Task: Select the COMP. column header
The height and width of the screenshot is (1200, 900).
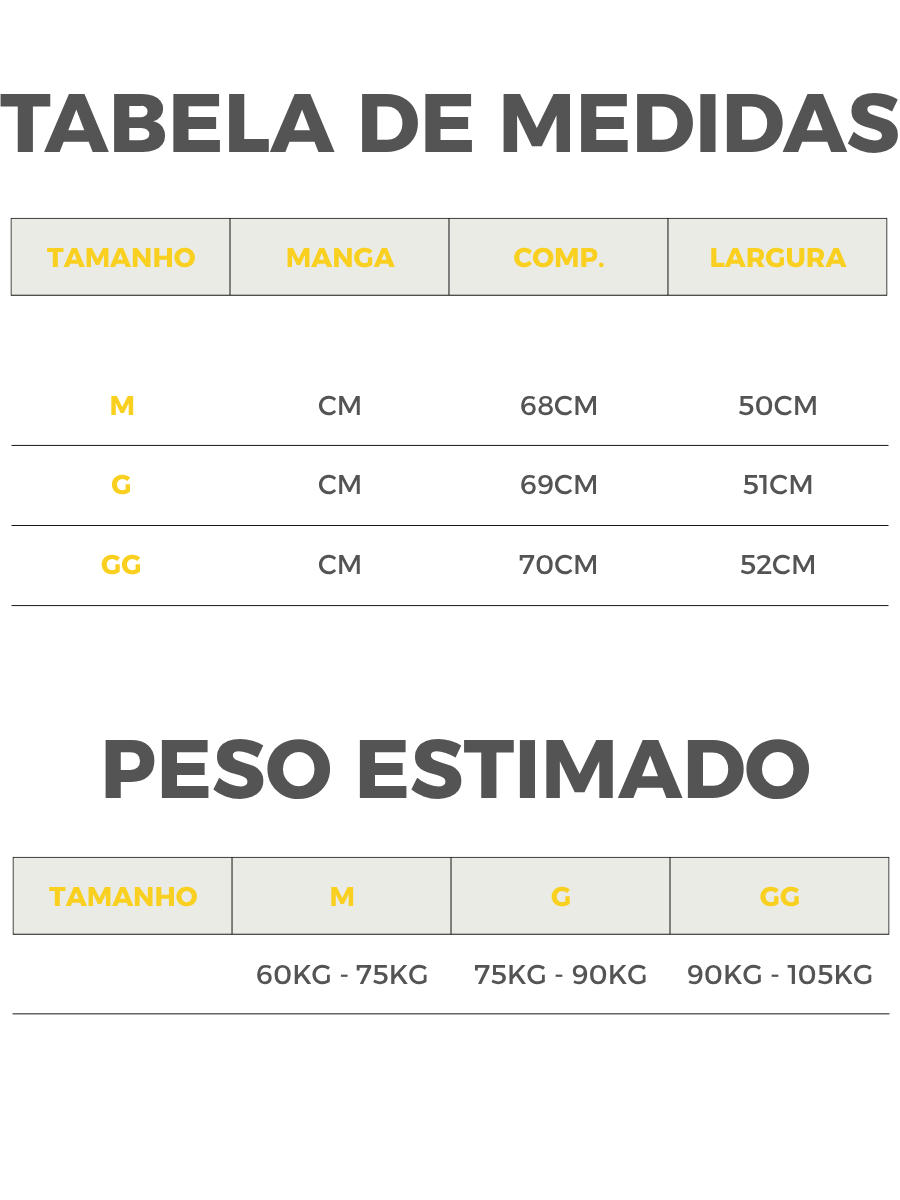Action: [559, 258]
